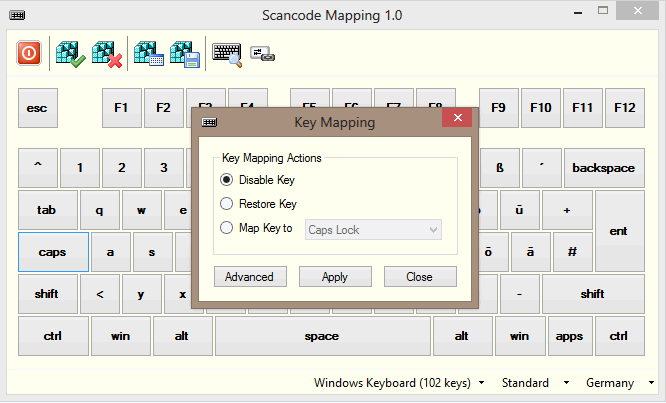Click the registry icon with red X
The image size is (666, 403).
107,54
